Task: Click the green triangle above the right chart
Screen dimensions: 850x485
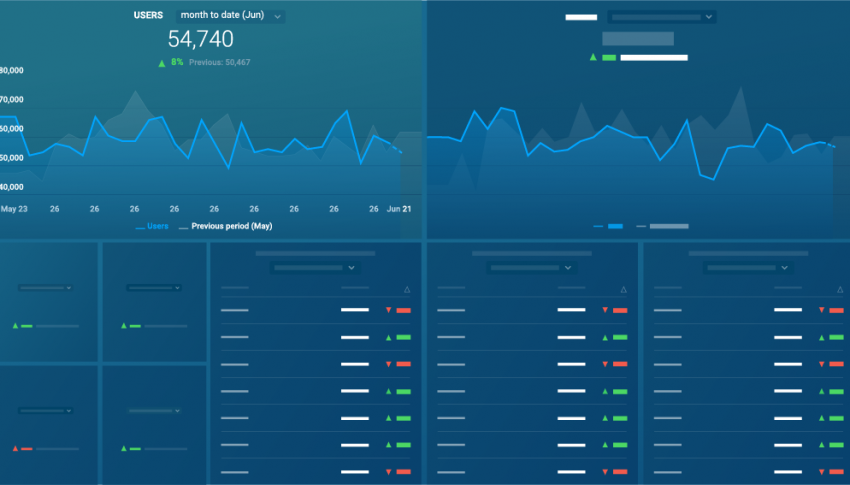Action: (593, 57)
